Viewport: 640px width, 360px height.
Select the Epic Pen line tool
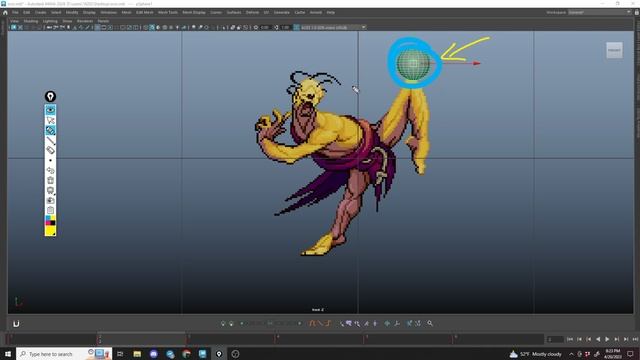[x=50, y=140]
